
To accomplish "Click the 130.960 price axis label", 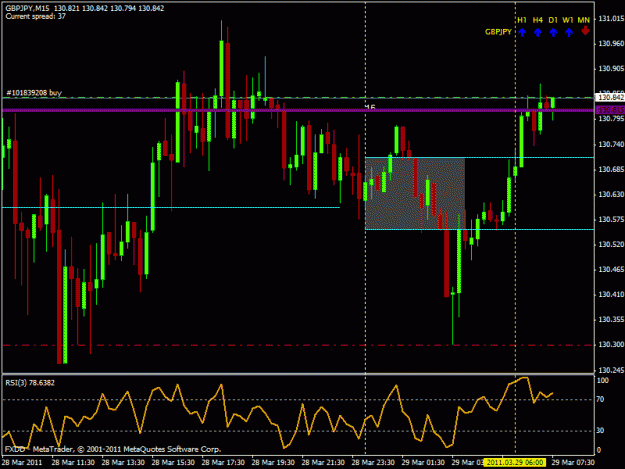I will (611, 43).
